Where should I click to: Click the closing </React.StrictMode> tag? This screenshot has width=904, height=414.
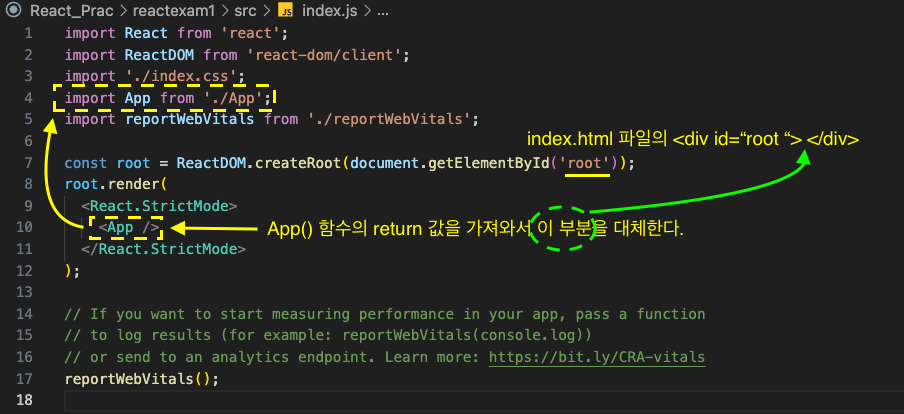click(x=164, y=250)
